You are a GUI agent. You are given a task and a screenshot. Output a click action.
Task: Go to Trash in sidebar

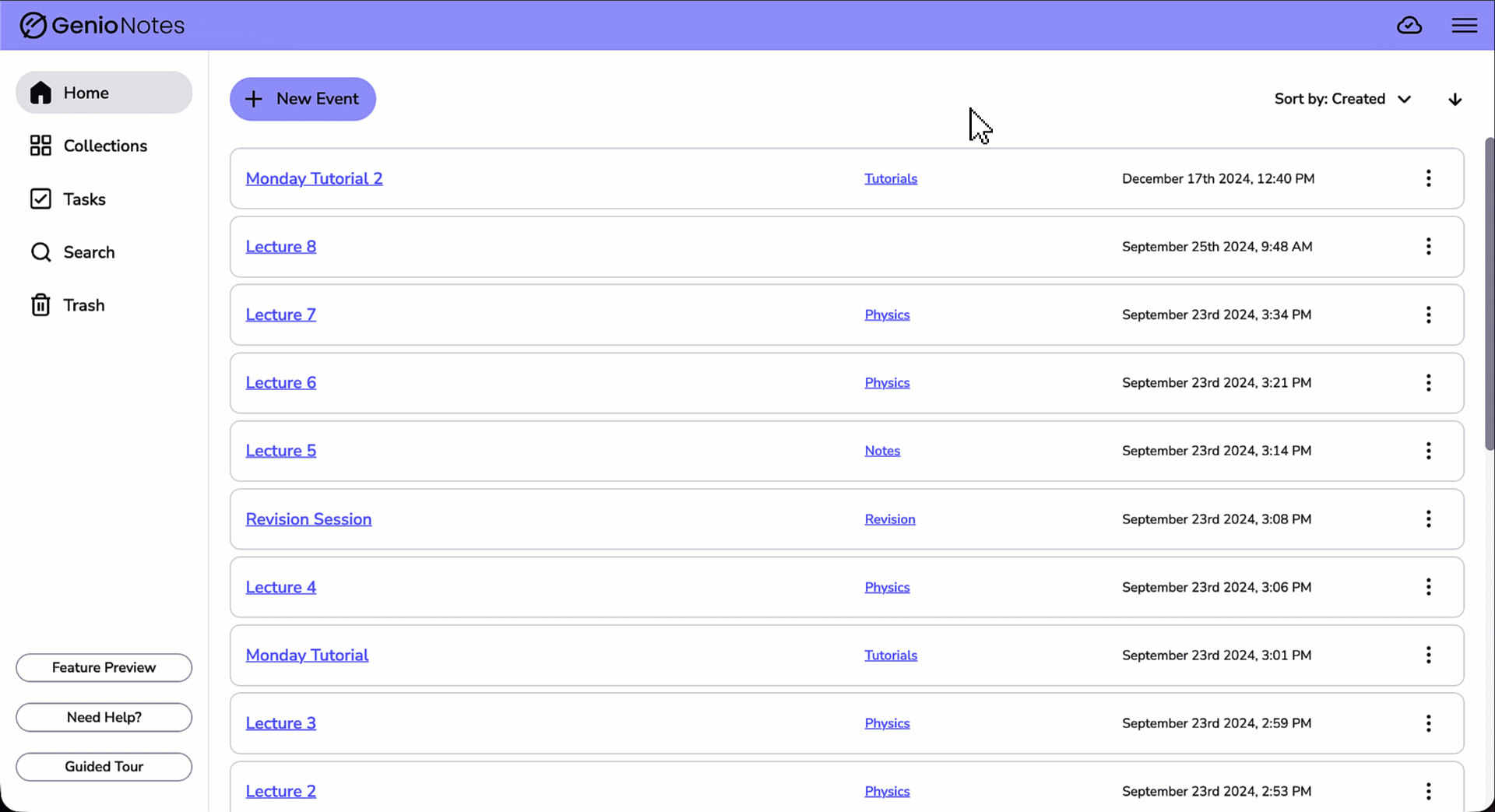pos(104,305)
